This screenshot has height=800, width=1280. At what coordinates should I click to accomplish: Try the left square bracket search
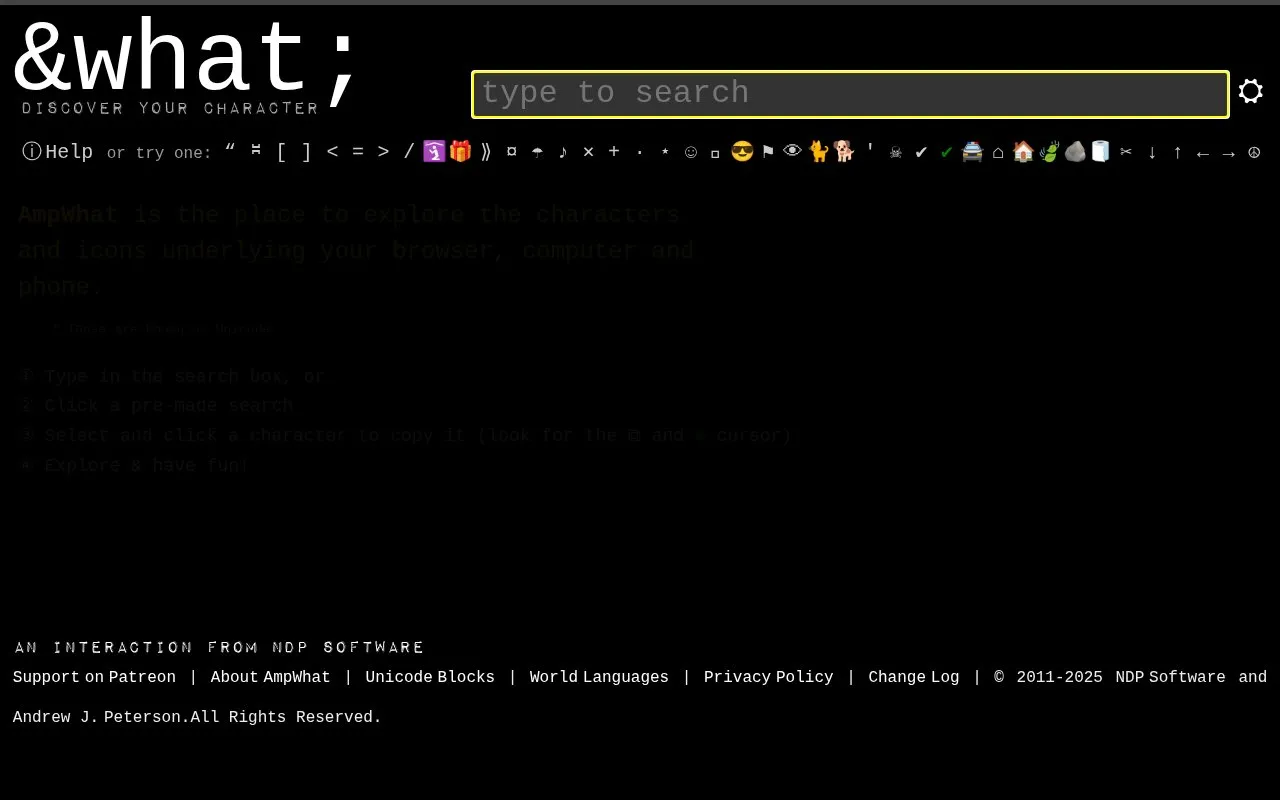(281, 152)
